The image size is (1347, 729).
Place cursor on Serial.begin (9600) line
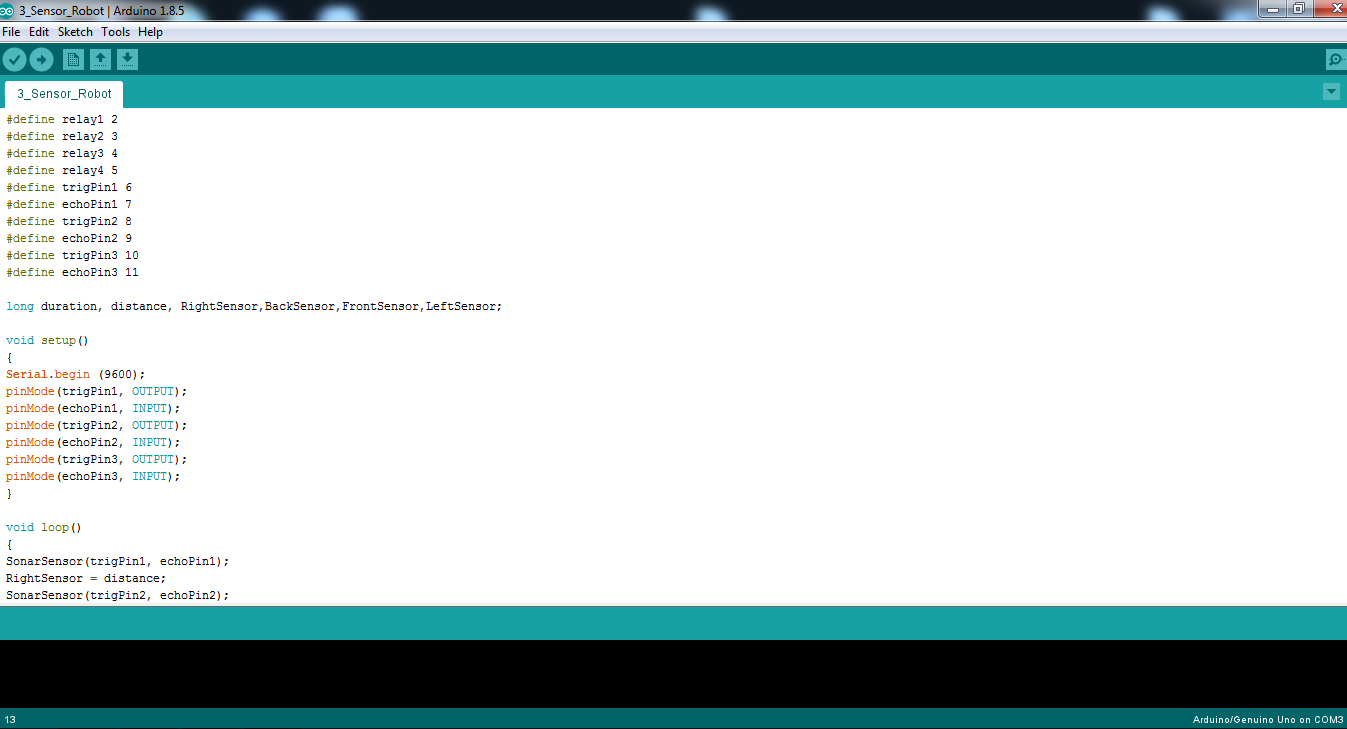tap(76, 374)
